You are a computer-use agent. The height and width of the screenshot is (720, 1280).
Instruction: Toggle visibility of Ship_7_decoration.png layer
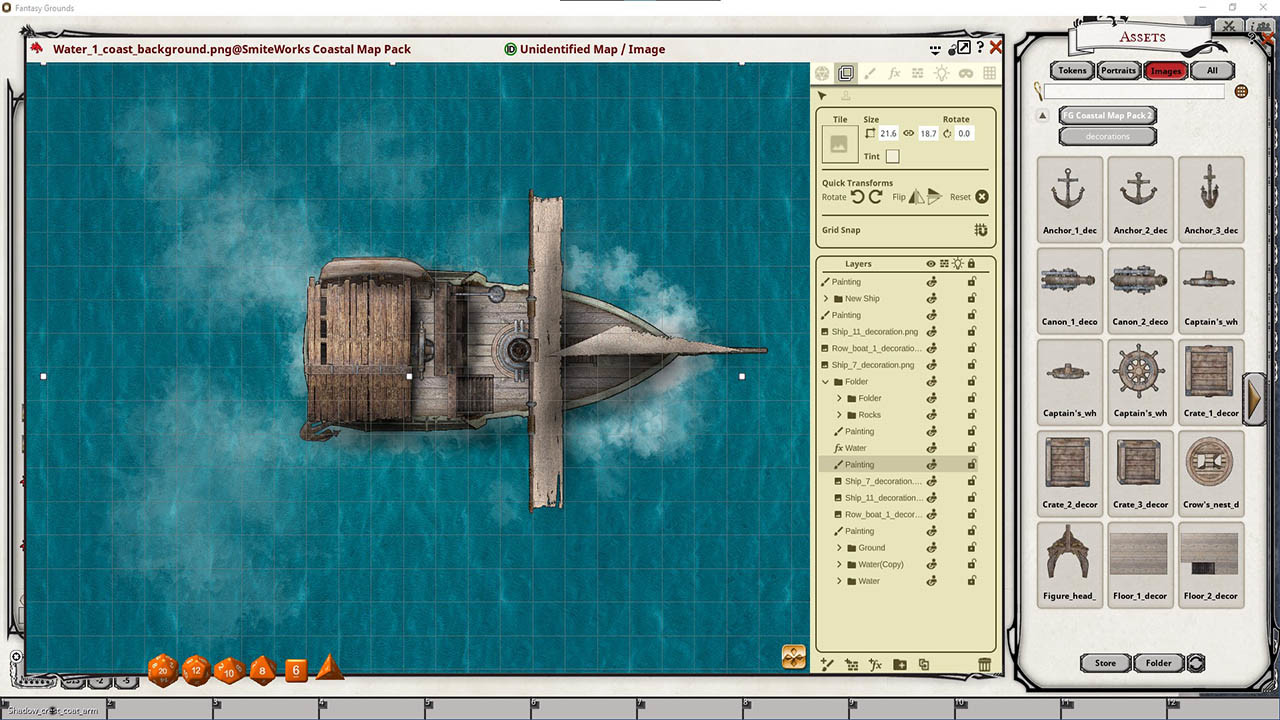(x=931, y=365)
